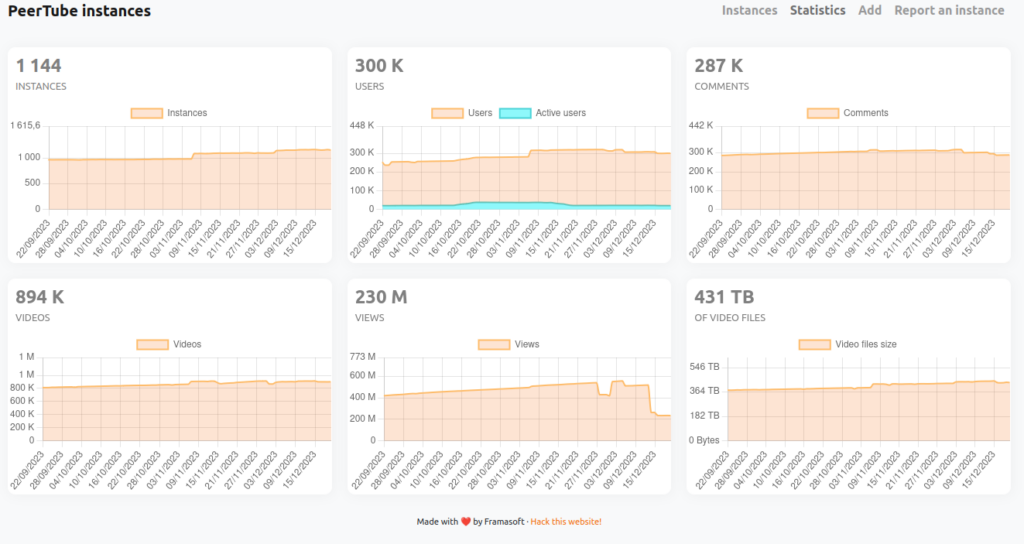Open Report an instance page
Image resolution: width=1024 pixels, height=544 pixels.
949,10
